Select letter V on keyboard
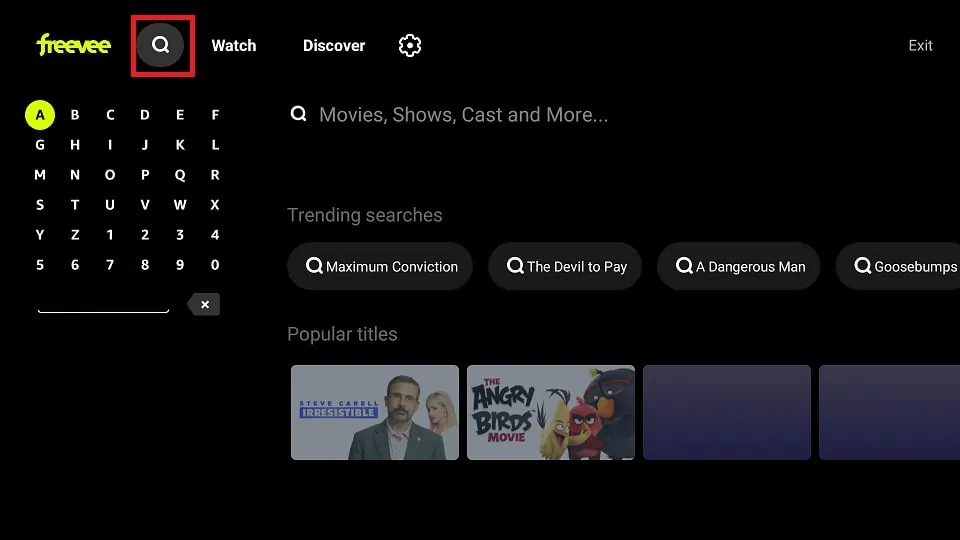This screenshot has height=540, width=960. tap(145, 204)
